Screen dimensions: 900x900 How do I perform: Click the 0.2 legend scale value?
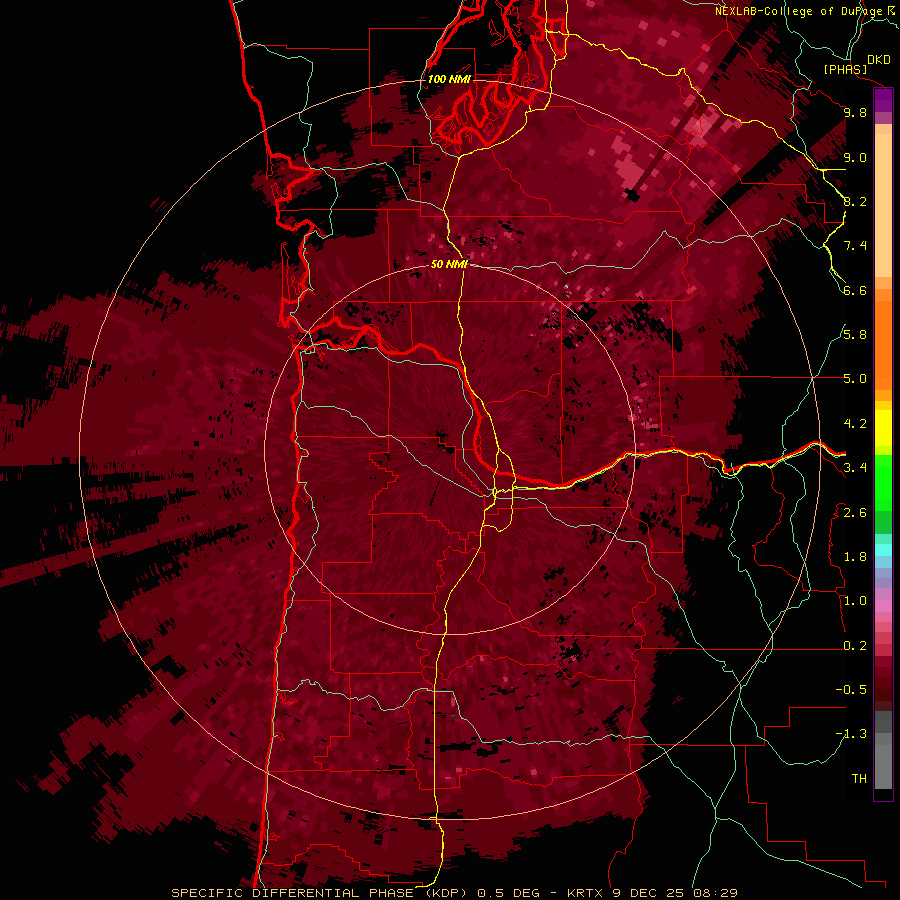(x=855, y=646)
